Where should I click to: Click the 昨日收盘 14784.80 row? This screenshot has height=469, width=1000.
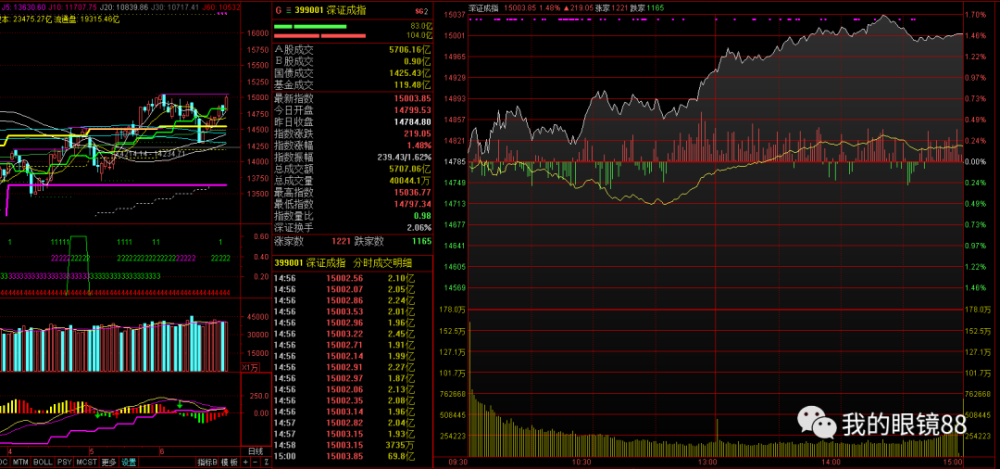[353, 121]
